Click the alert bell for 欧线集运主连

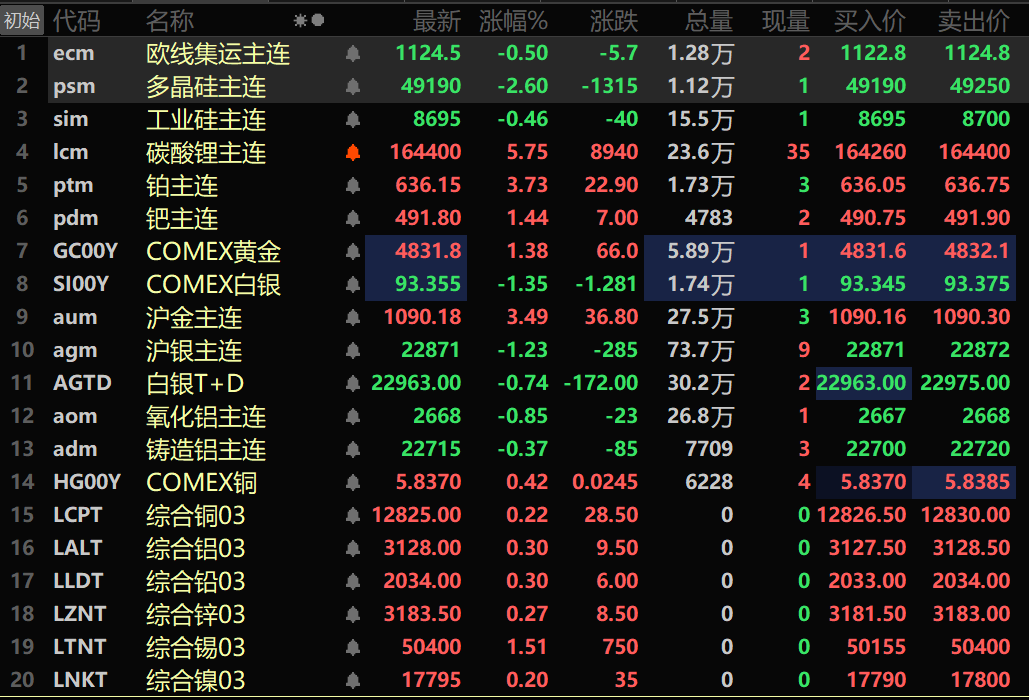point(352,54)
